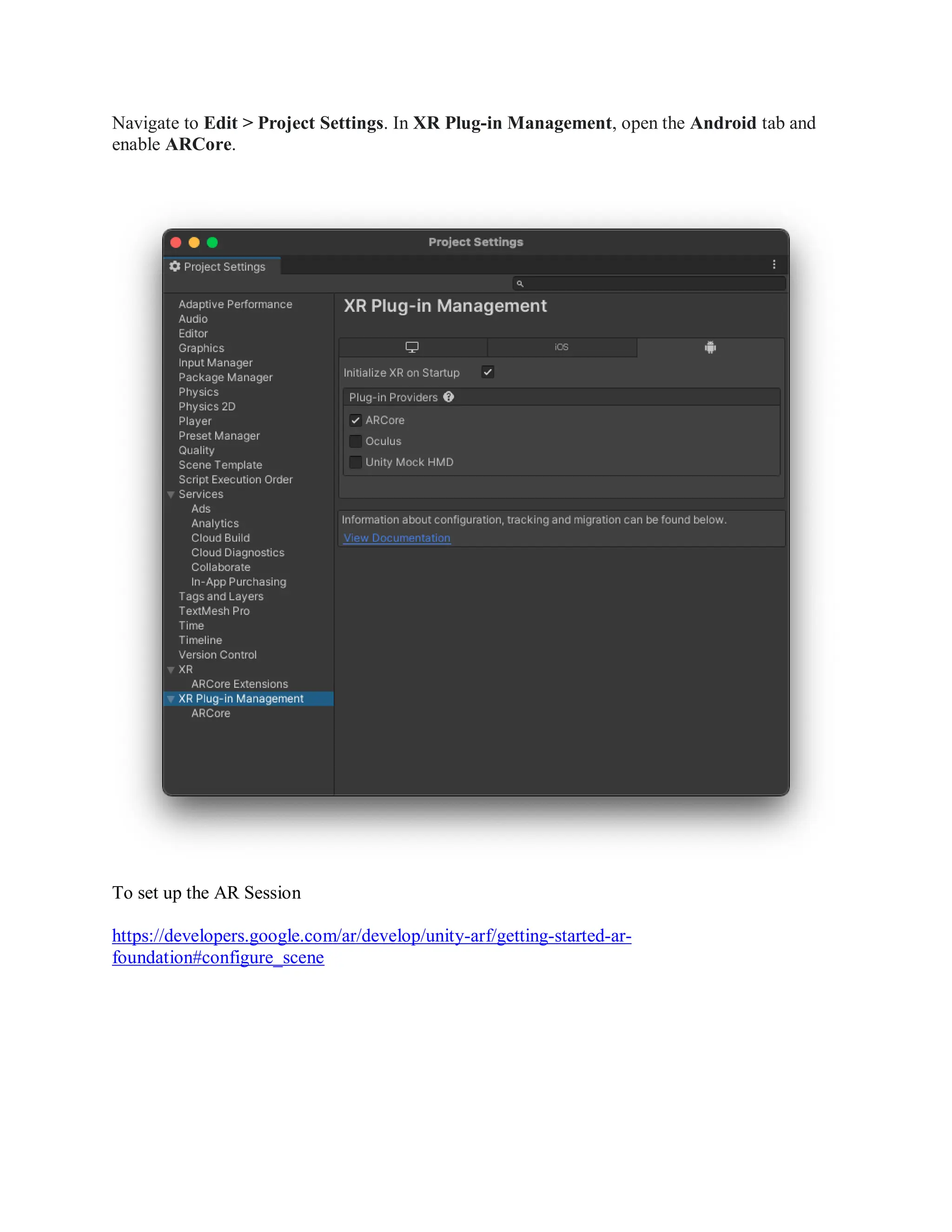This screenshot has width=952, height=1232.
Task: Select the iOS platform tab
Action: tap(562, 347)
